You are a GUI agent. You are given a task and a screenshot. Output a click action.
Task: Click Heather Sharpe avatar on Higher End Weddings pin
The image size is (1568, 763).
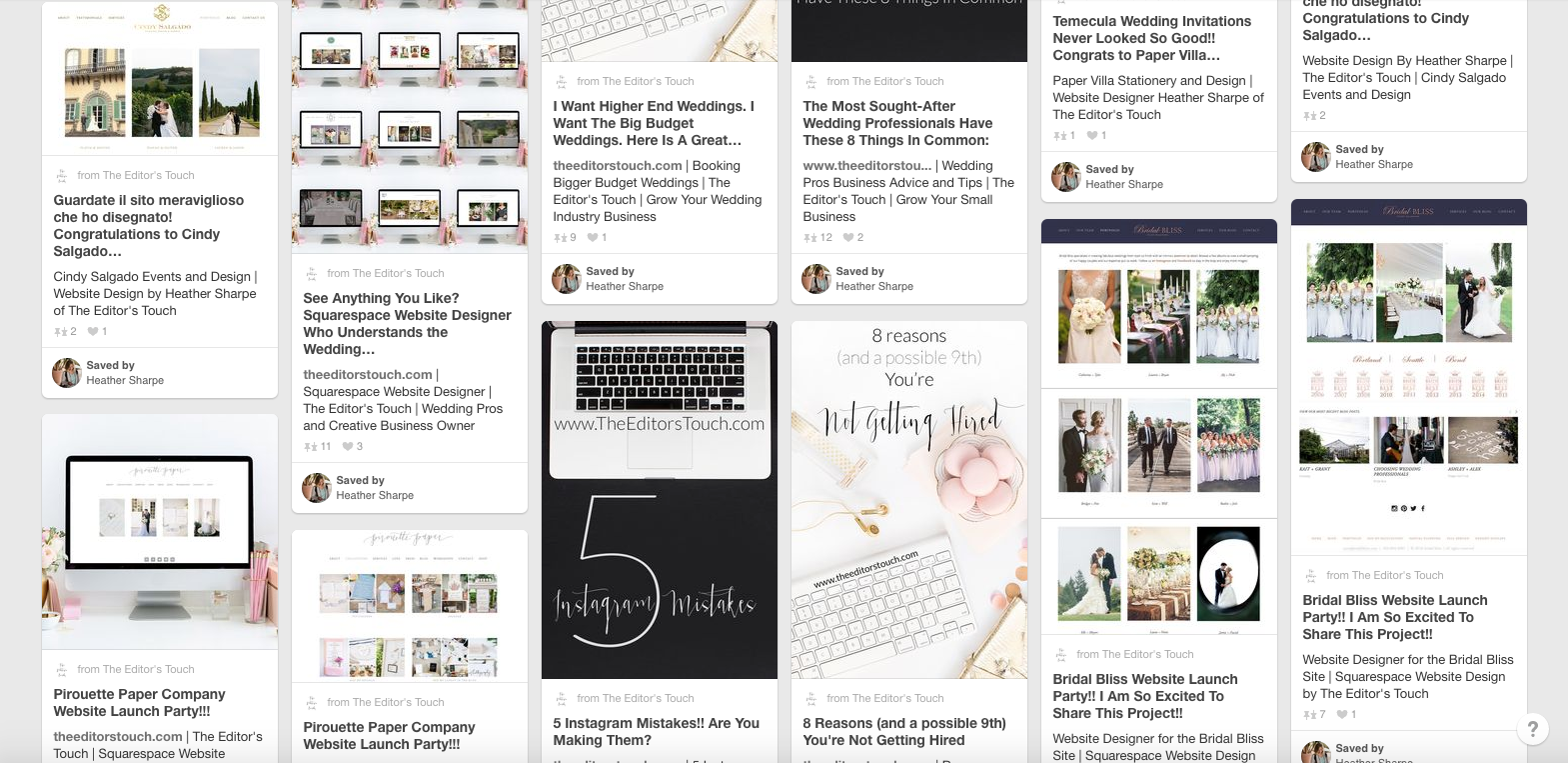(x=567, y=279)
